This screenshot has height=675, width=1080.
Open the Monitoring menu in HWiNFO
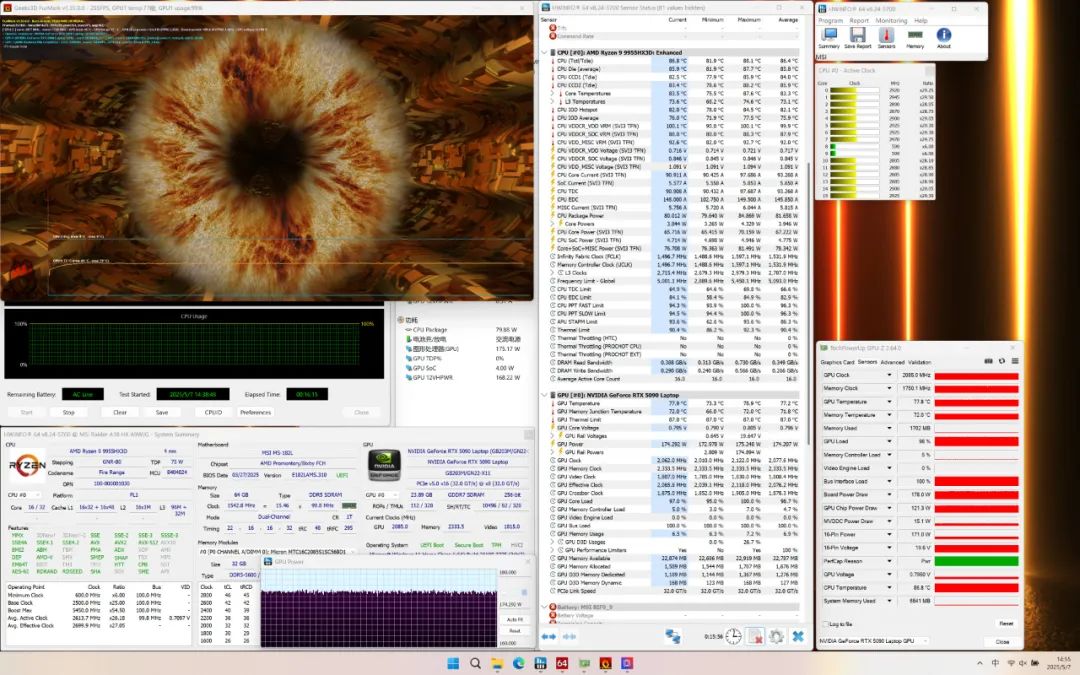(x=891, y=21)
